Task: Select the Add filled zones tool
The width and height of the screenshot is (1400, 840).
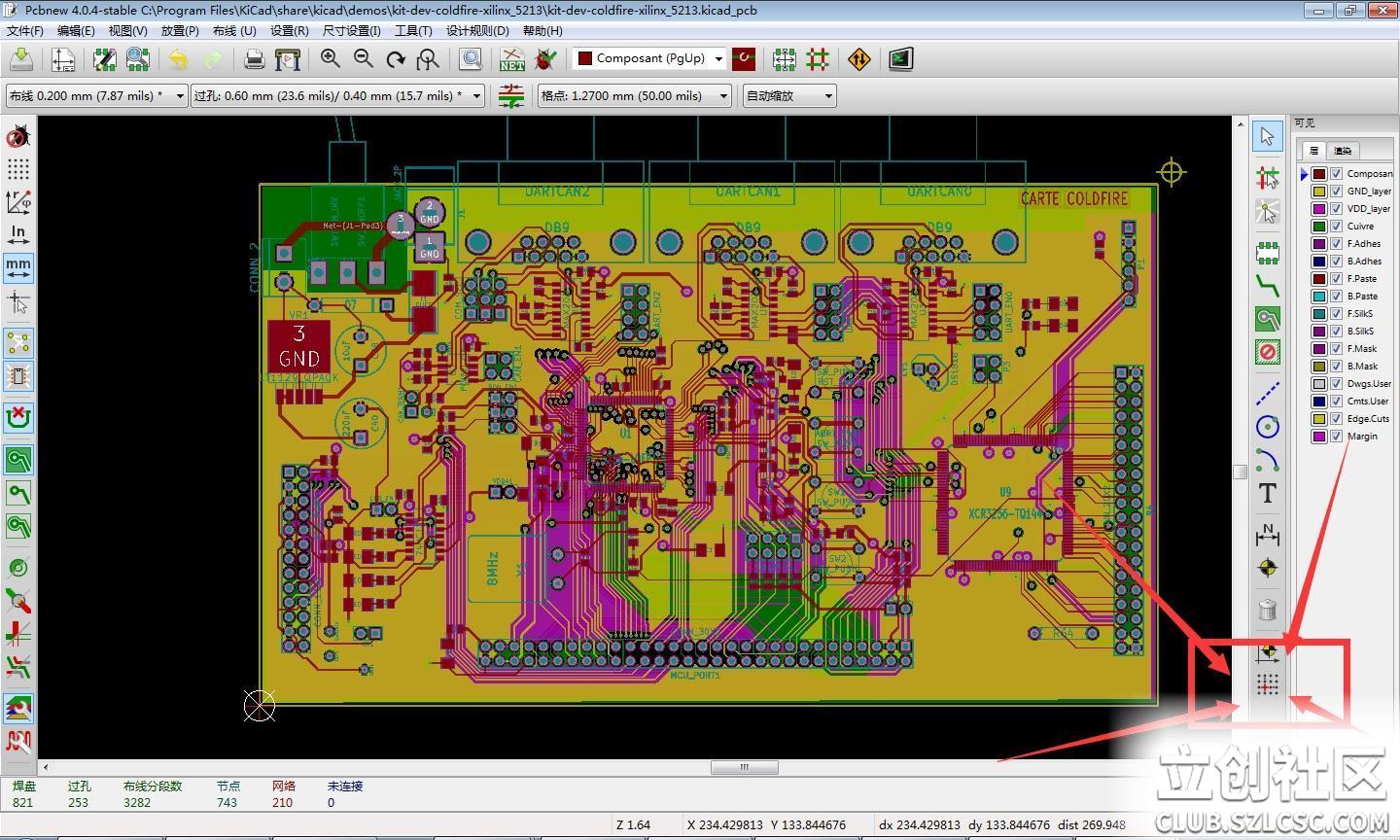Action: click(1267, 318)
